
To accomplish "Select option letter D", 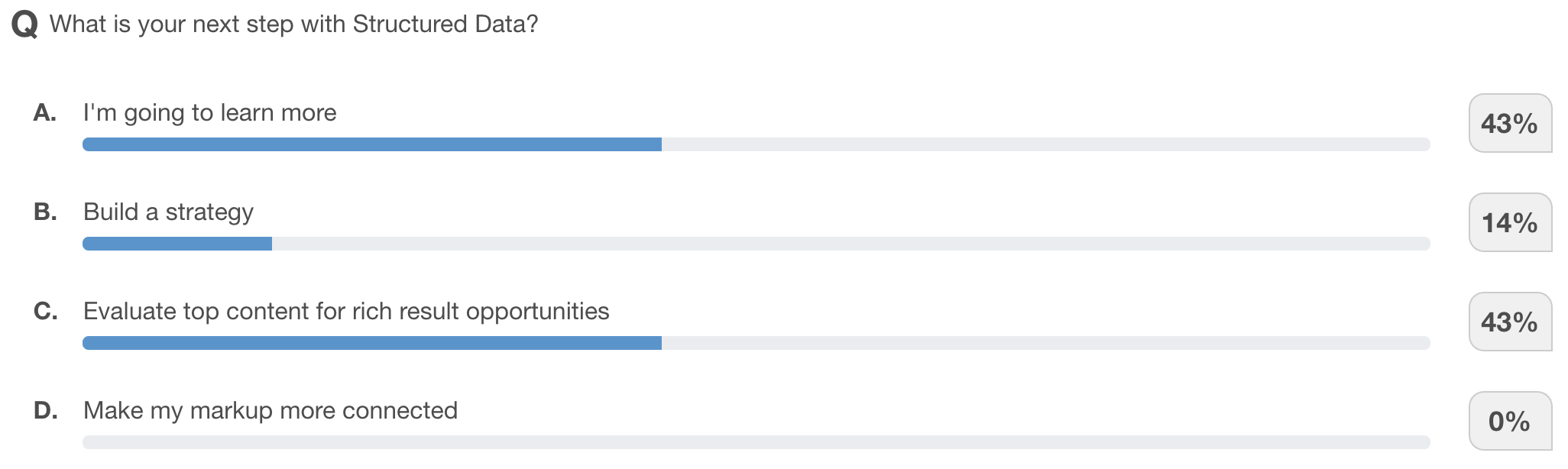I will [45, 411].
